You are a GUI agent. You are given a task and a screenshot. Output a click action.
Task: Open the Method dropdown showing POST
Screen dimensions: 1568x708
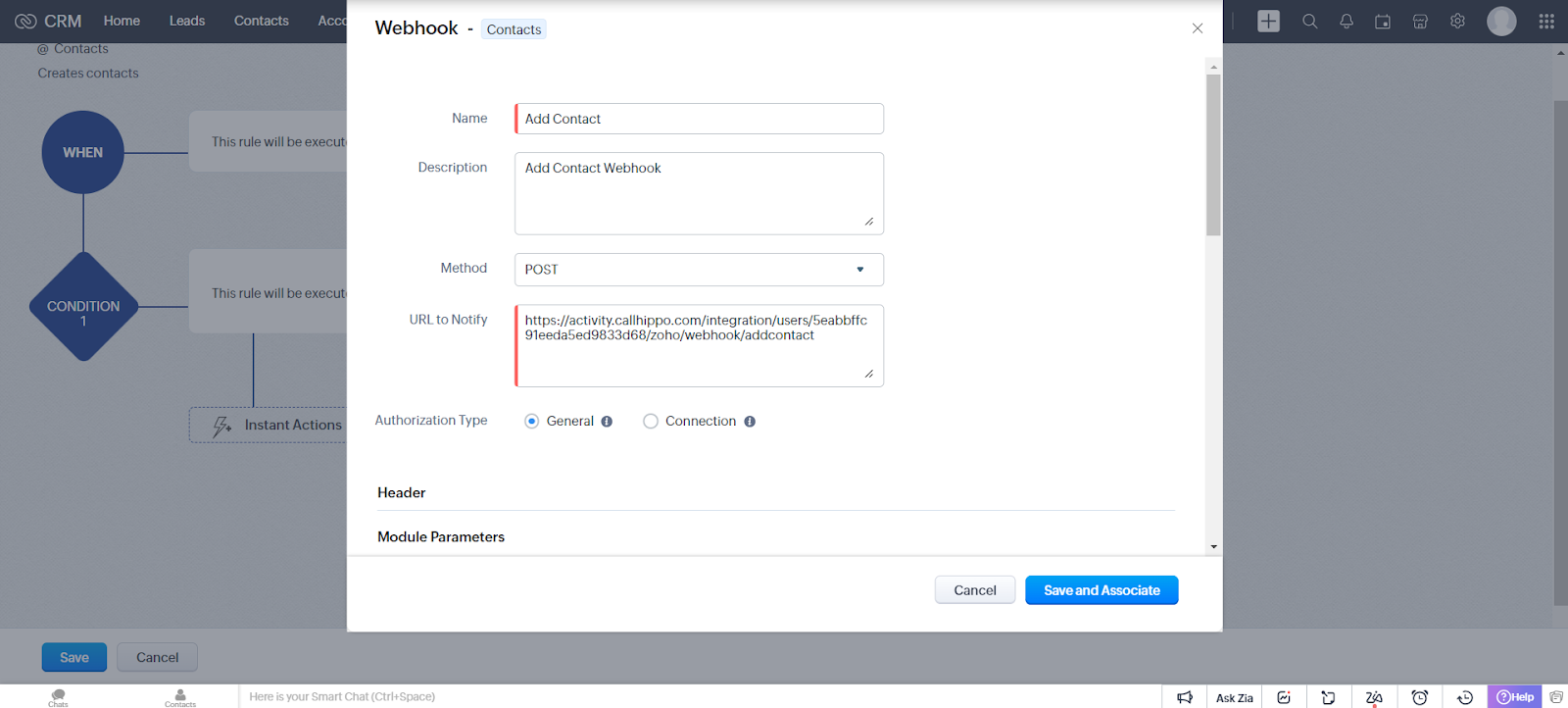click(699, 270)
